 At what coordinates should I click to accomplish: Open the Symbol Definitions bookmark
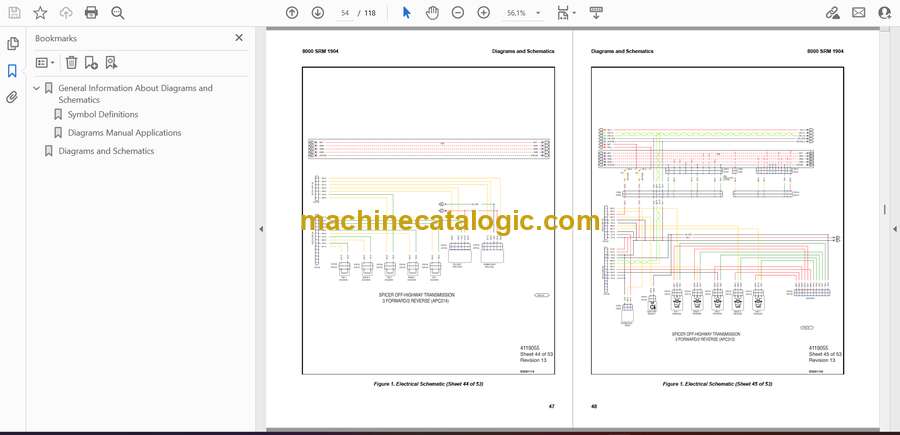pos(103,114)
